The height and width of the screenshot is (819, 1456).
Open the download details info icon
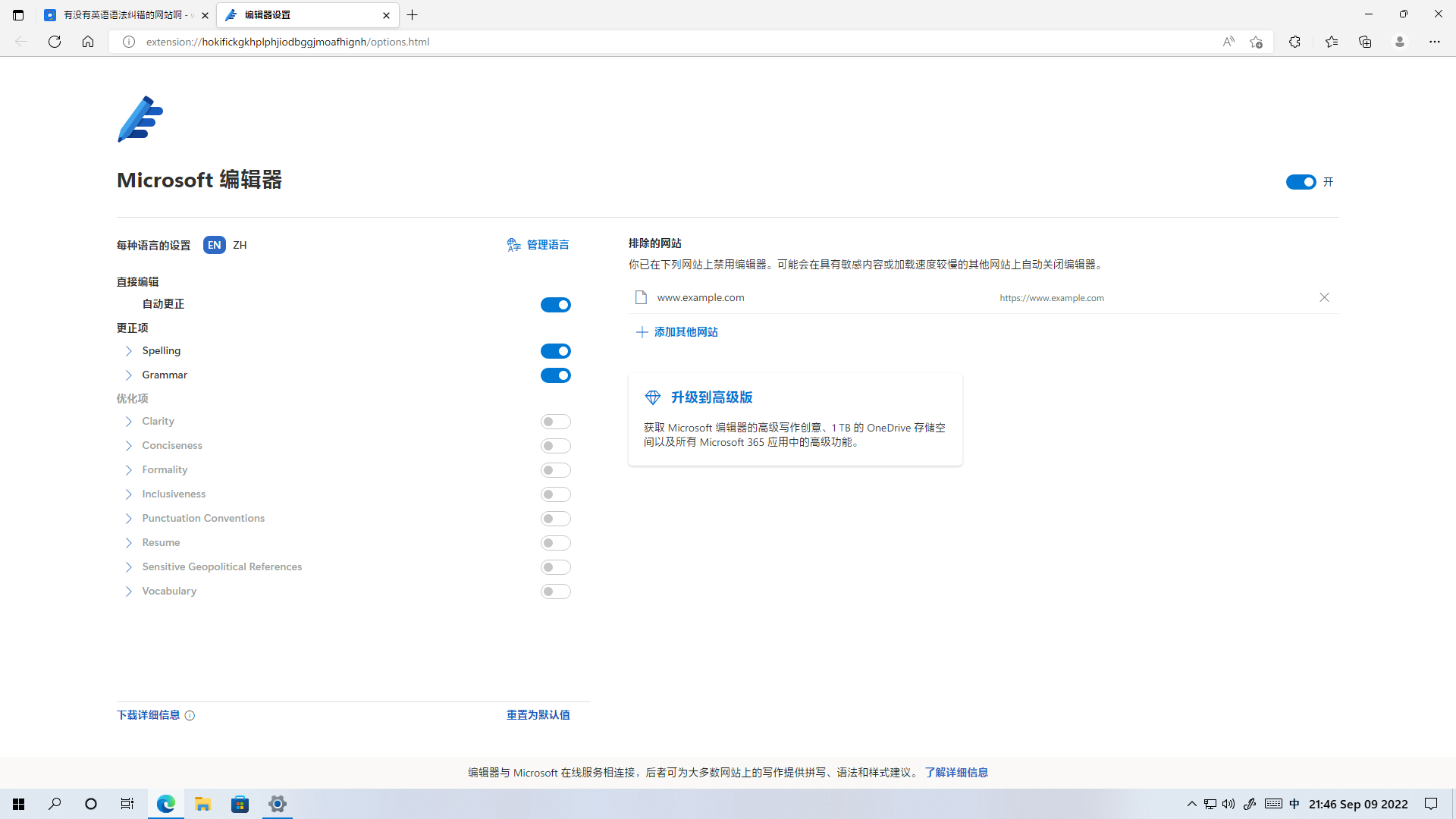pyautogui.click(x=190, y=715)
